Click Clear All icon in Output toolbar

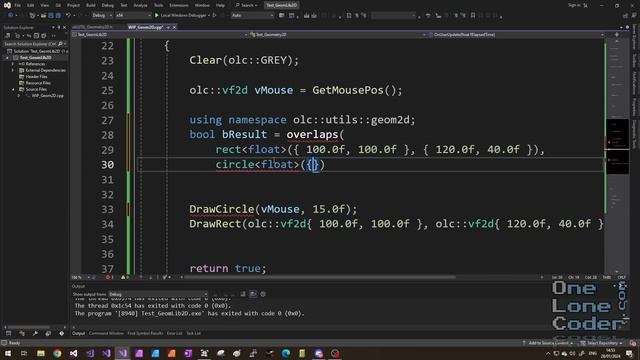pos(243,294)
